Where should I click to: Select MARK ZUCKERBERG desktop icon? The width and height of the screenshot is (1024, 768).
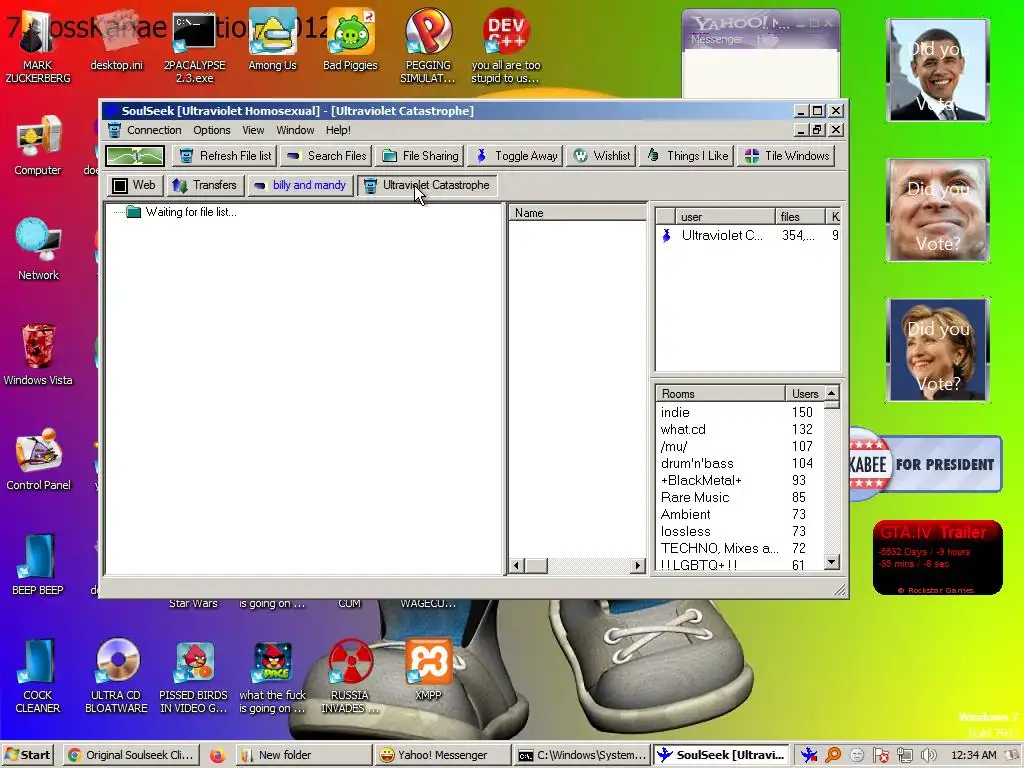coord(38,47)
